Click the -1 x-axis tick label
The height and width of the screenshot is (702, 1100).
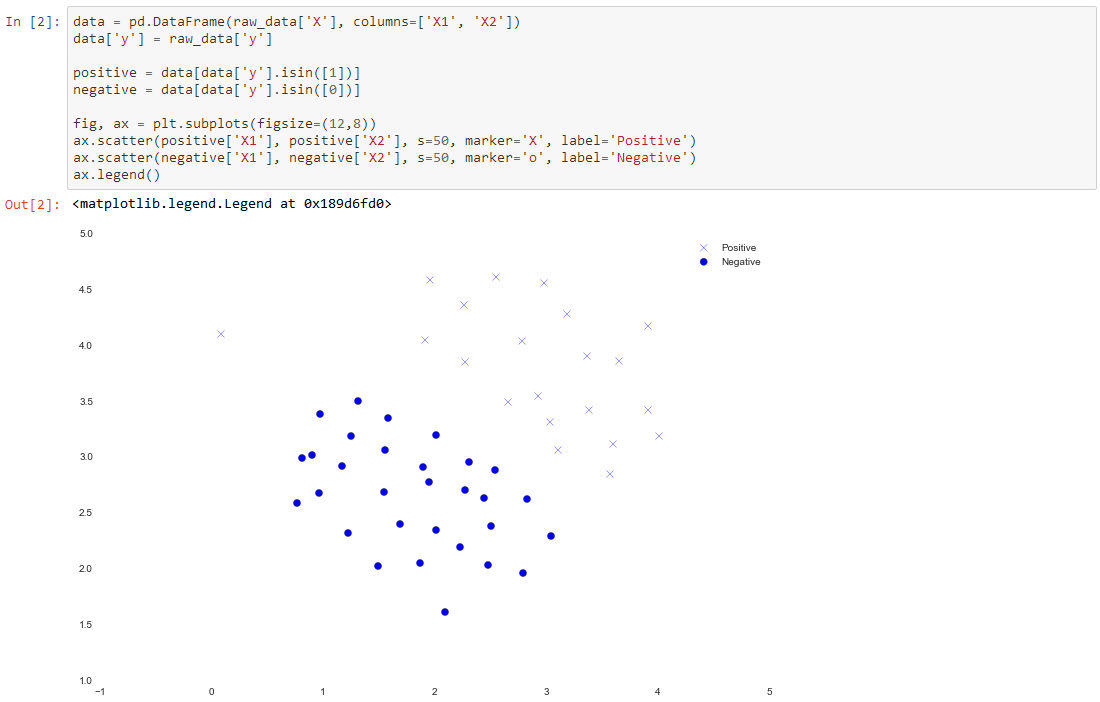tap(98, 691)
